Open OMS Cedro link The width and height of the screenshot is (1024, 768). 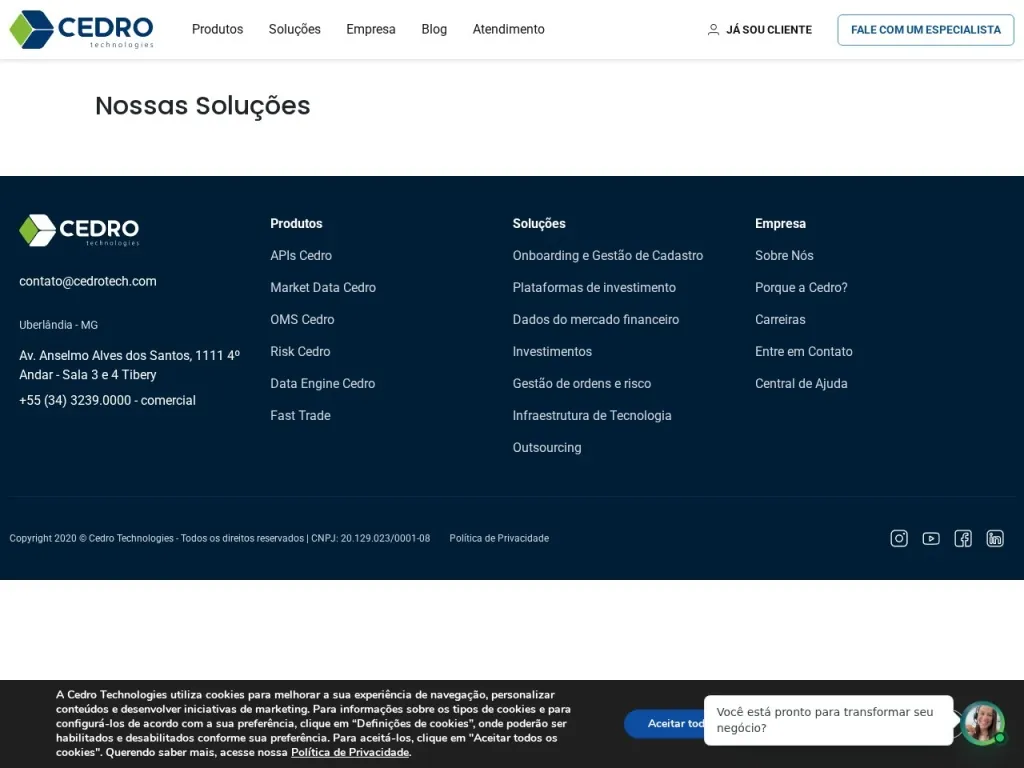coord(302,319)
